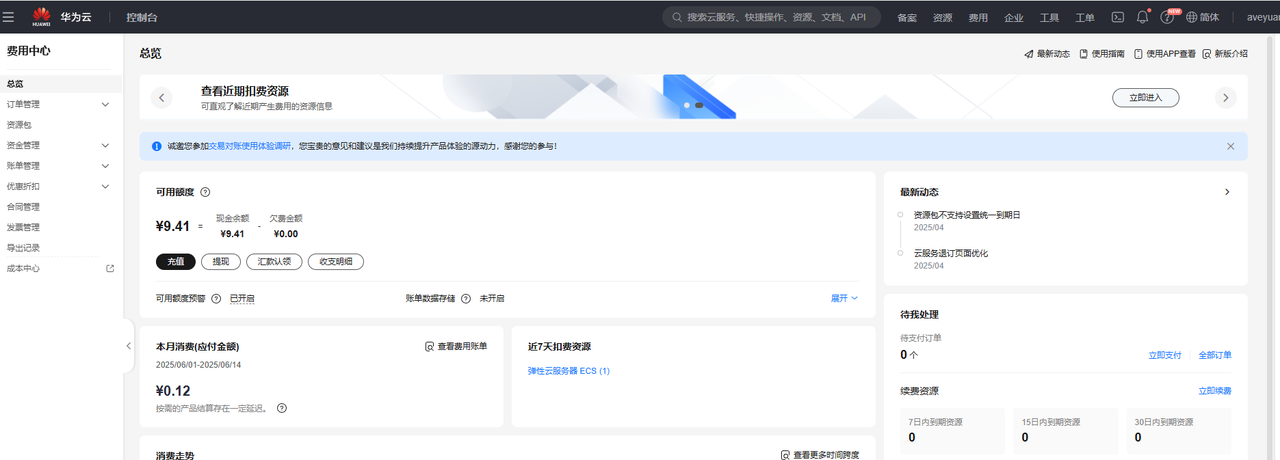Click the blue info icon in survey notice
The image size is (1280, 460).
point(156,146)
